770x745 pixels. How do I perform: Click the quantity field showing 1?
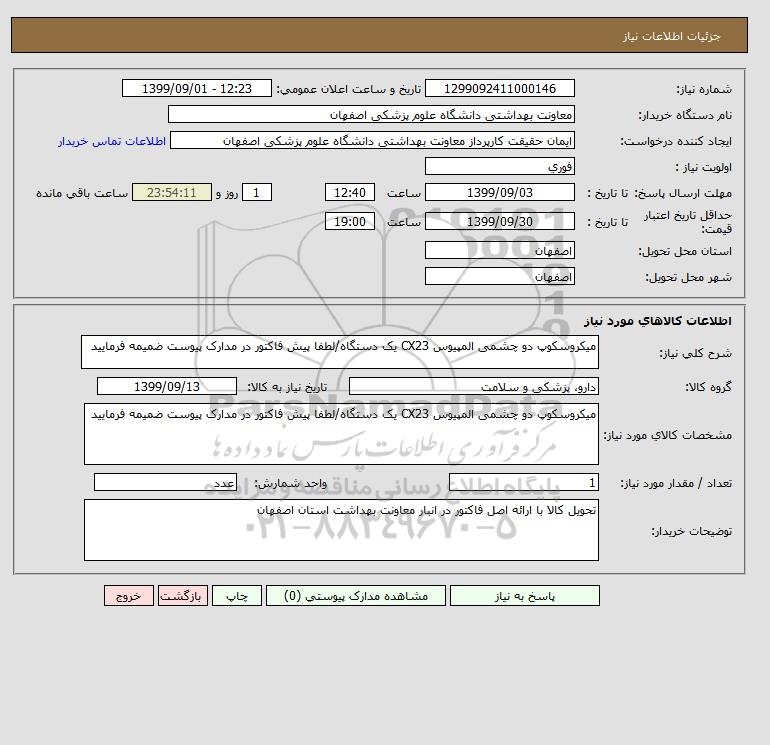[x=523, y=483]
